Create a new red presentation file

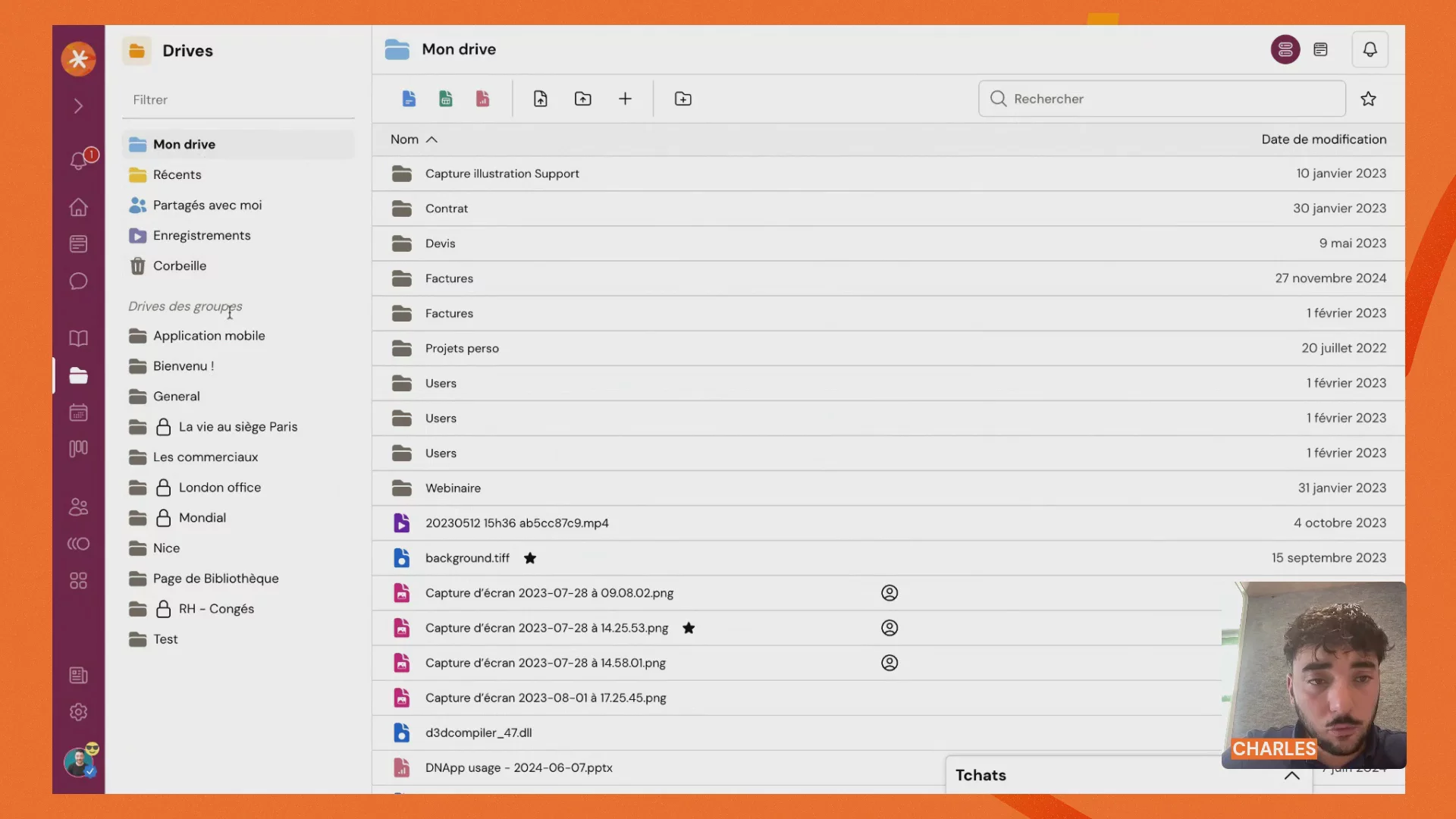pyautogui.click(x=482, y=99)
